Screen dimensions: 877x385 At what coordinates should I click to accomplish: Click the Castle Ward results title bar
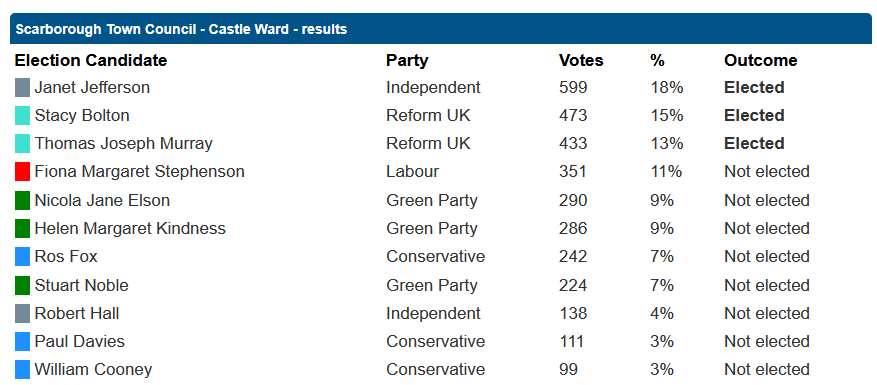441,29
